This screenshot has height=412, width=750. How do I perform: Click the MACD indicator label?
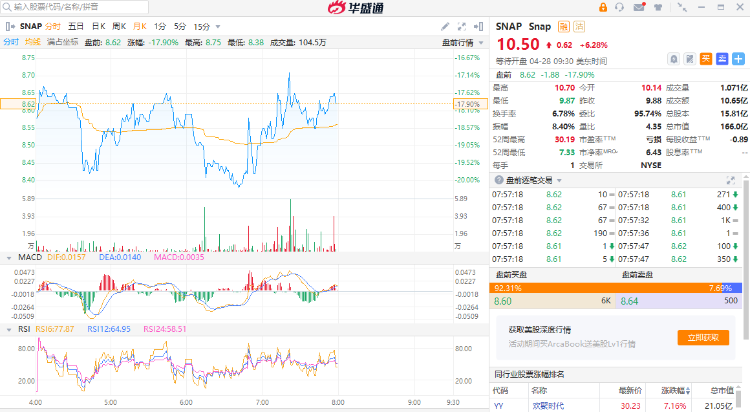30,257
